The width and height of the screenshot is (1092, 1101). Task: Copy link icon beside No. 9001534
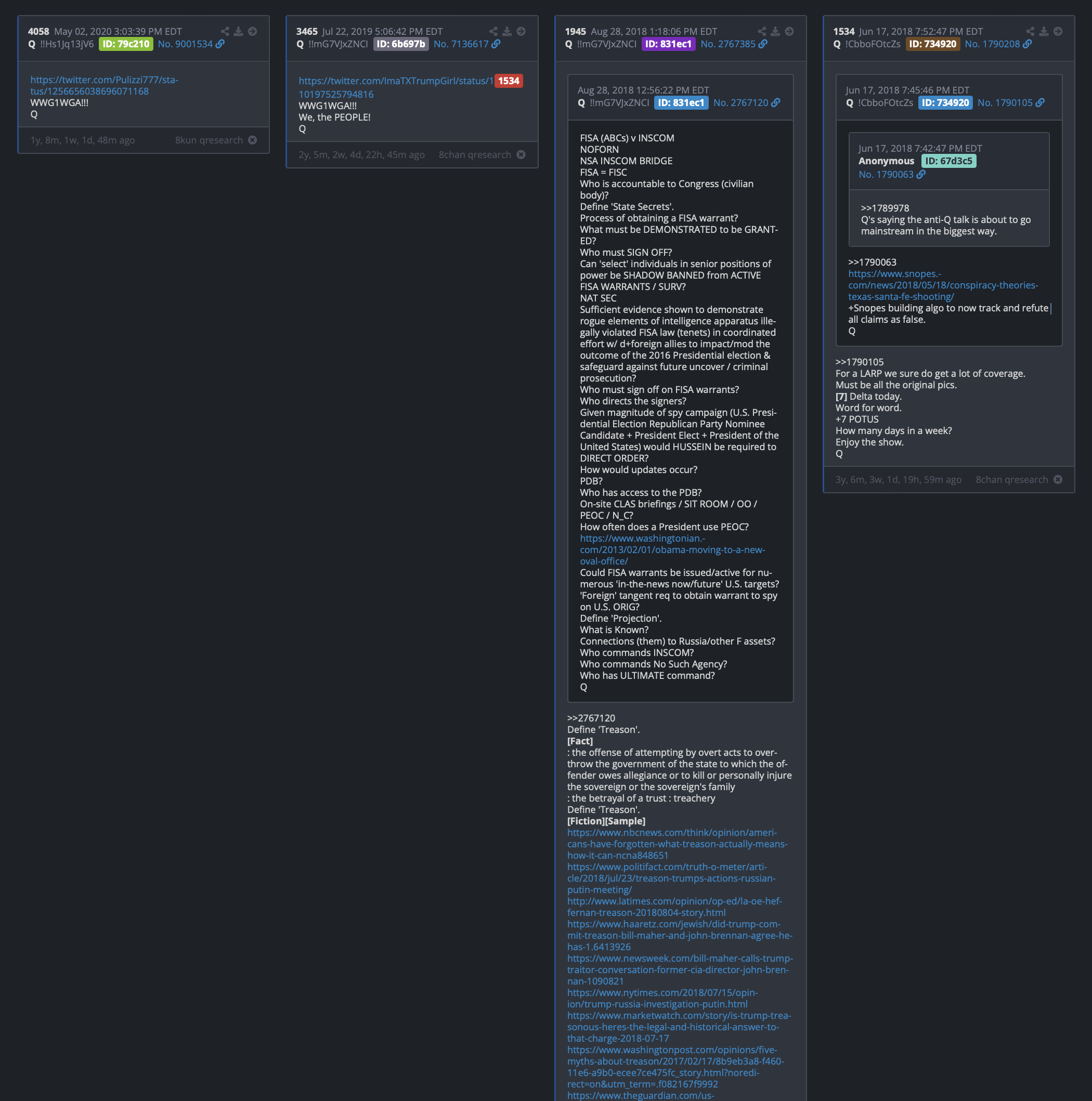[x=220, y=44]
